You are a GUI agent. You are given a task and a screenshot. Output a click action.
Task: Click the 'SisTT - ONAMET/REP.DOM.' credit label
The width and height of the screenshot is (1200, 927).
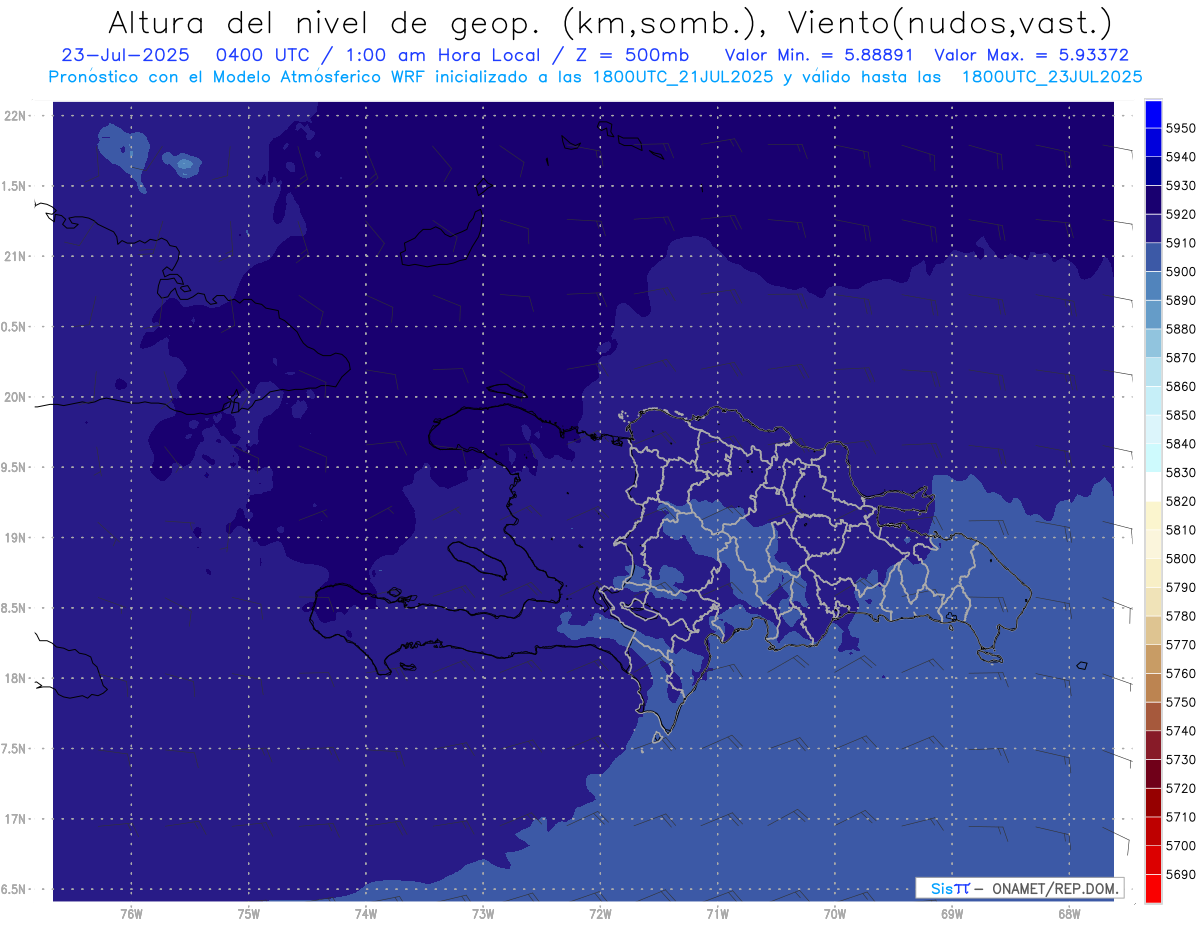1021,888
